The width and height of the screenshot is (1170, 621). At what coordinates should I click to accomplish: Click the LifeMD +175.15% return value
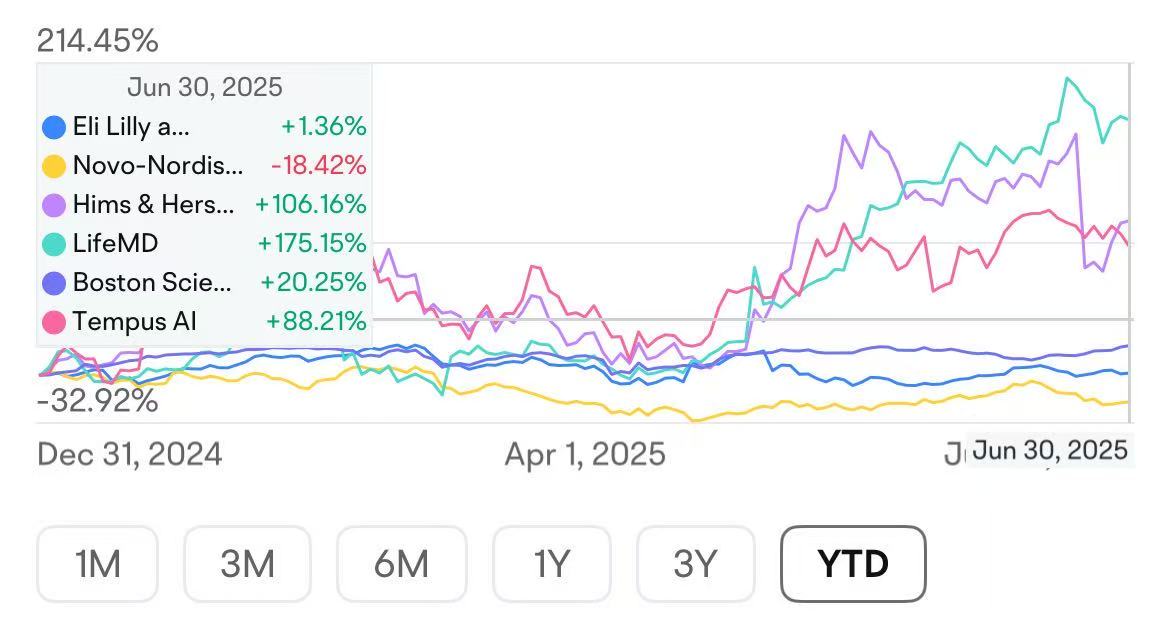tap(312, 244)
